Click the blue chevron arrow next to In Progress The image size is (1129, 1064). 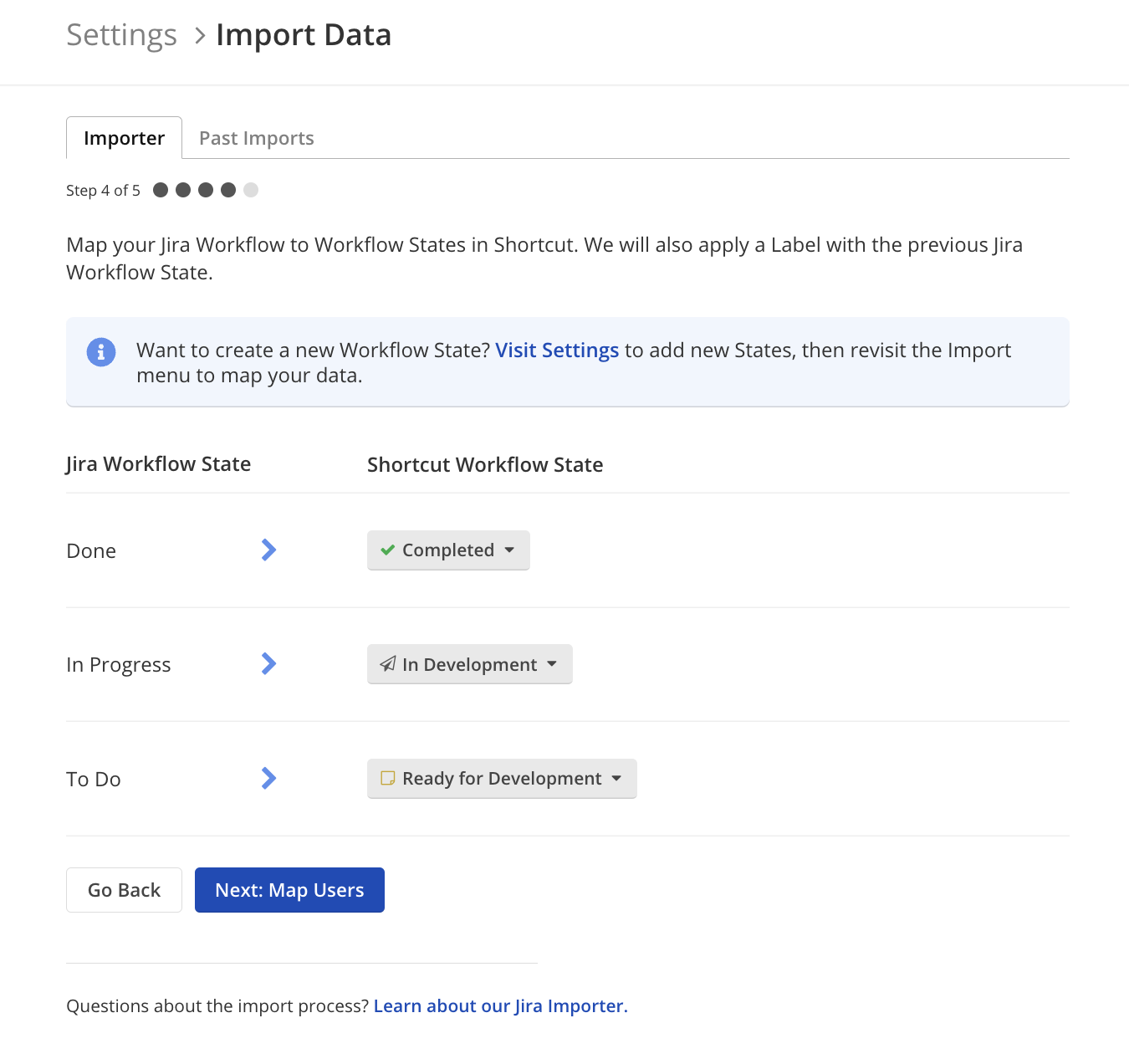[268, 663]
